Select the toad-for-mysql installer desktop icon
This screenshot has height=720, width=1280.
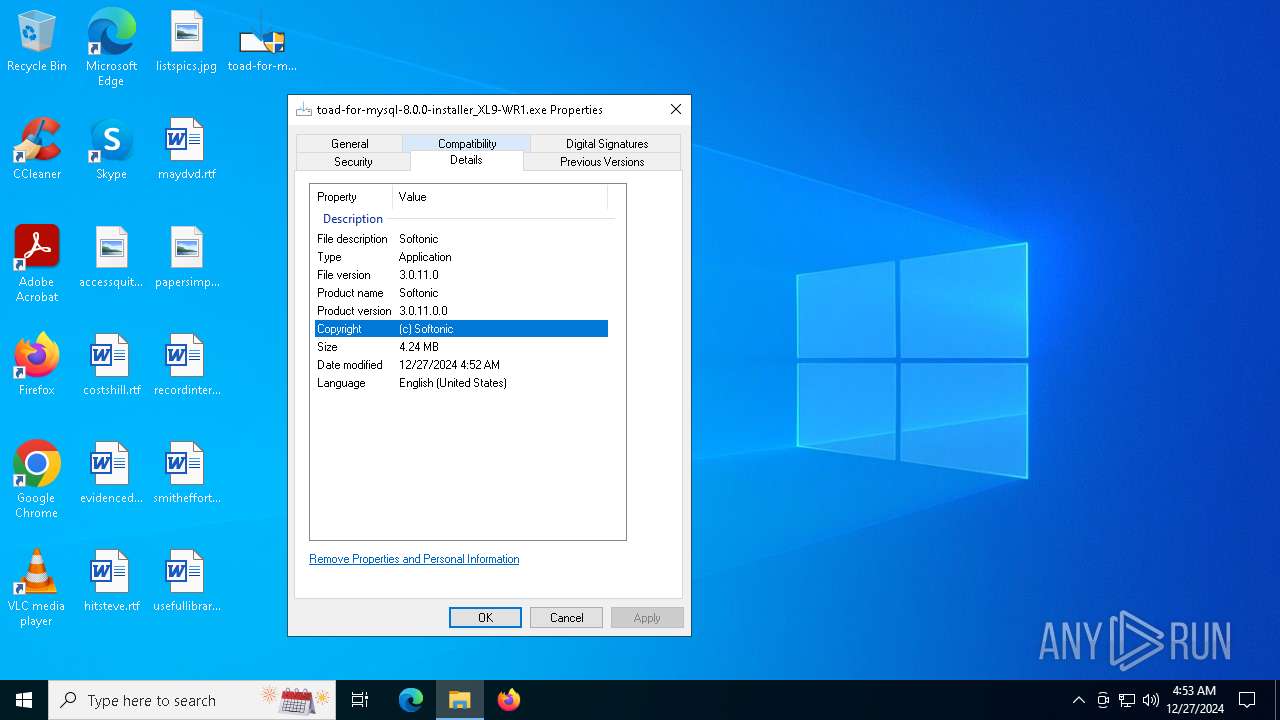point(262,41)
